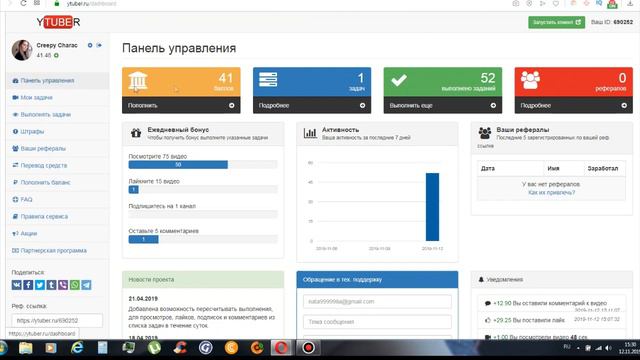Click the Как их привлечь? link
Image resolution: width=640 pixels, height=360 pixels.
click(x=551, y=192)
